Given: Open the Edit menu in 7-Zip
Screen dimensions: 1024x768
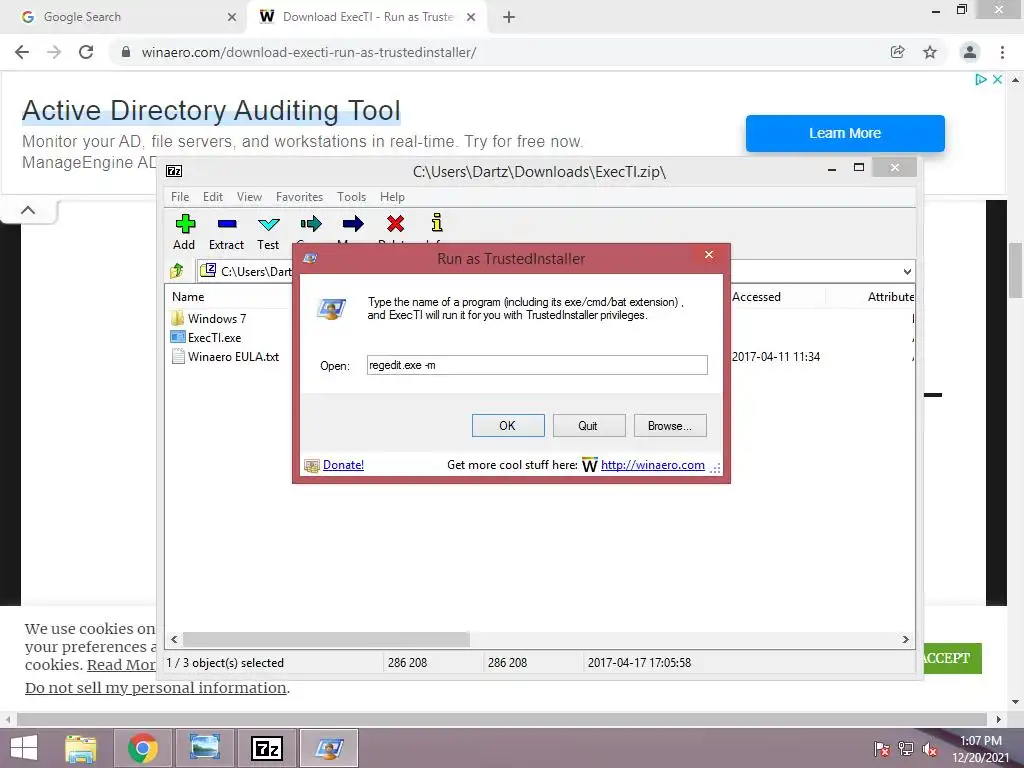Looking at the screenshot, I should pyautogui.click(x=213, y=197).
